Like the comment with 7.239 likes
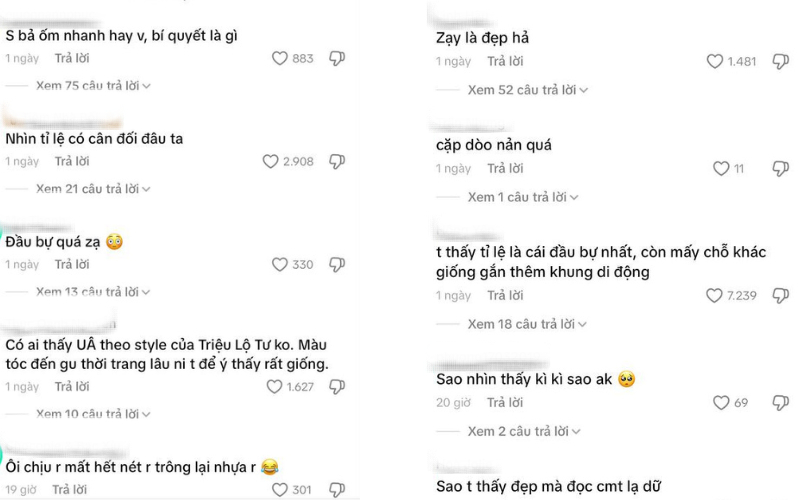Image resolution: width=800 pixels, height=500 pixels. (x=714, y=295)
